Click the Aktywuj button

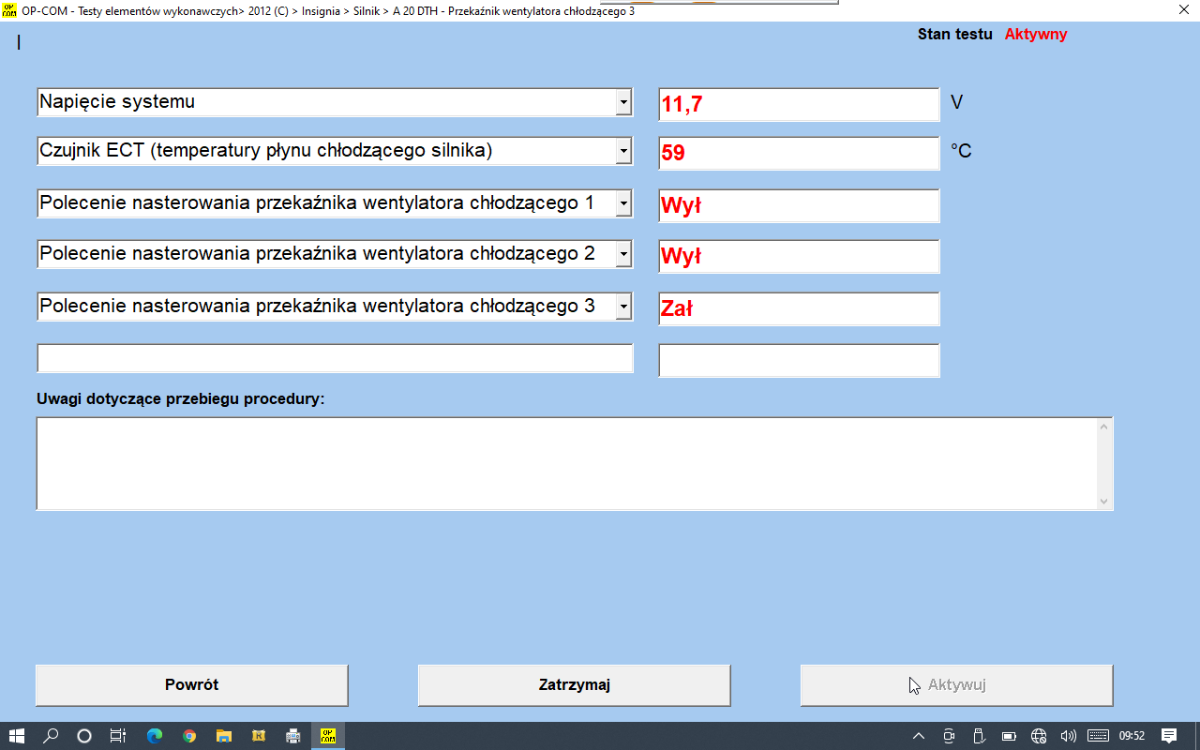coord(956,685)
